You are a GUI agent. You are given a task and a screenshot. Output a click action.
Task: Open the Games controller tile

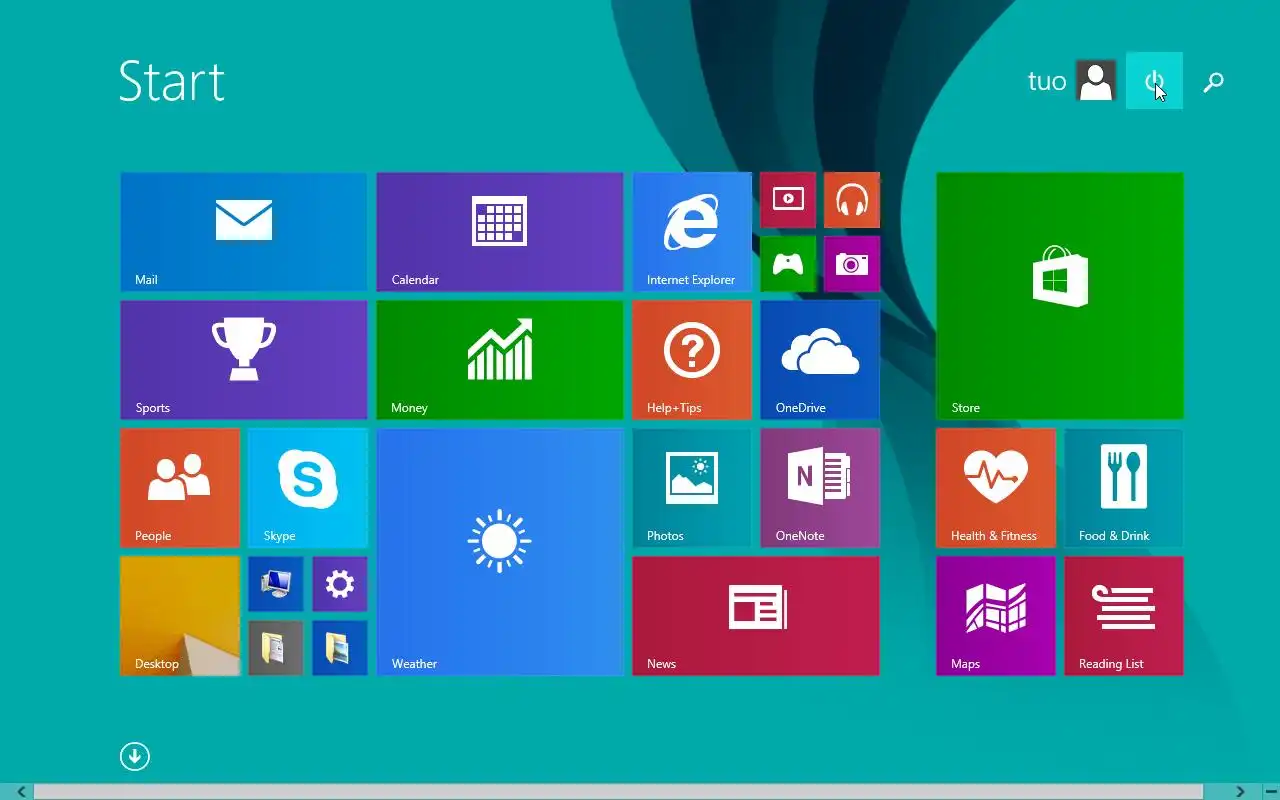click(x=788, y=264)
